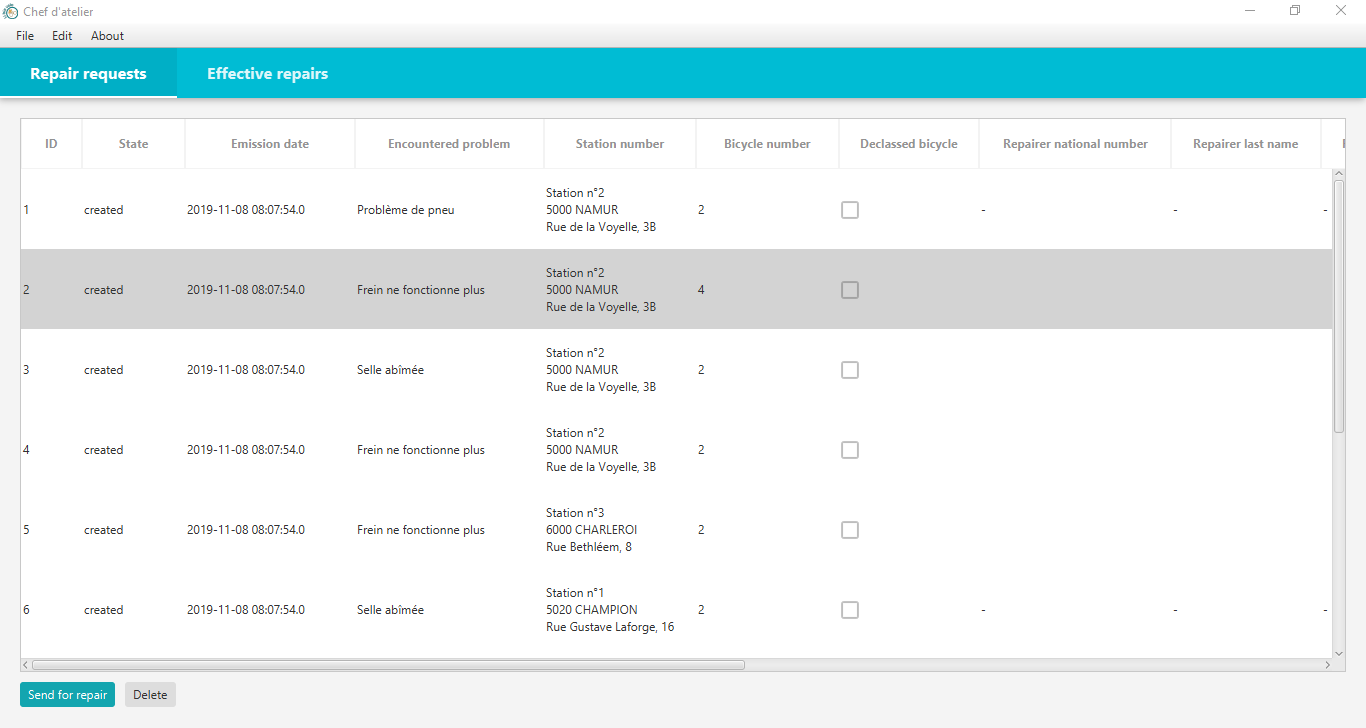Select 'Selle abîmée' in row 3
The width and height of the screenshot is (1366, 728).
click(390, 370)
